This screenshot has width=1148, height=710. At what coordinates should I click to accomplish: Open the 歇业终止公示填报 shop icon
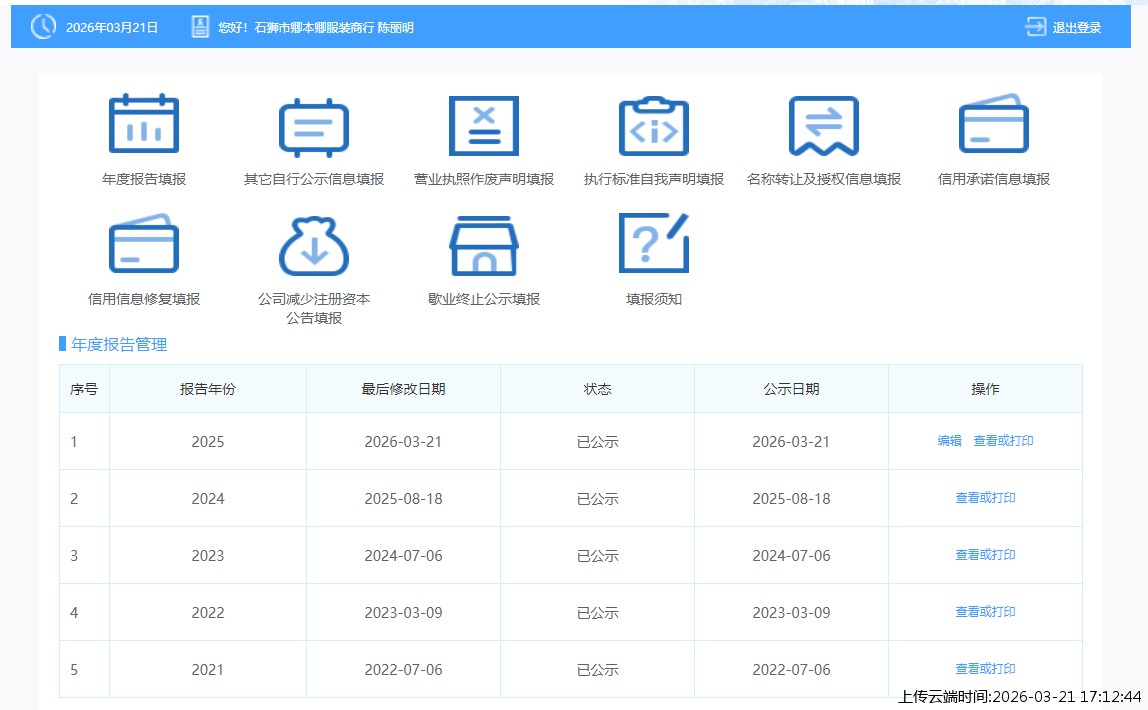484,245
